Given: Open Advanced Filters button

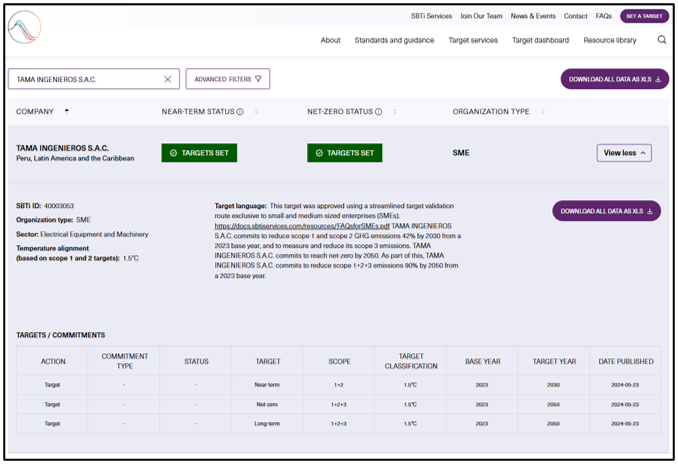Looking at the screenshot, I should tap(228, 79).
